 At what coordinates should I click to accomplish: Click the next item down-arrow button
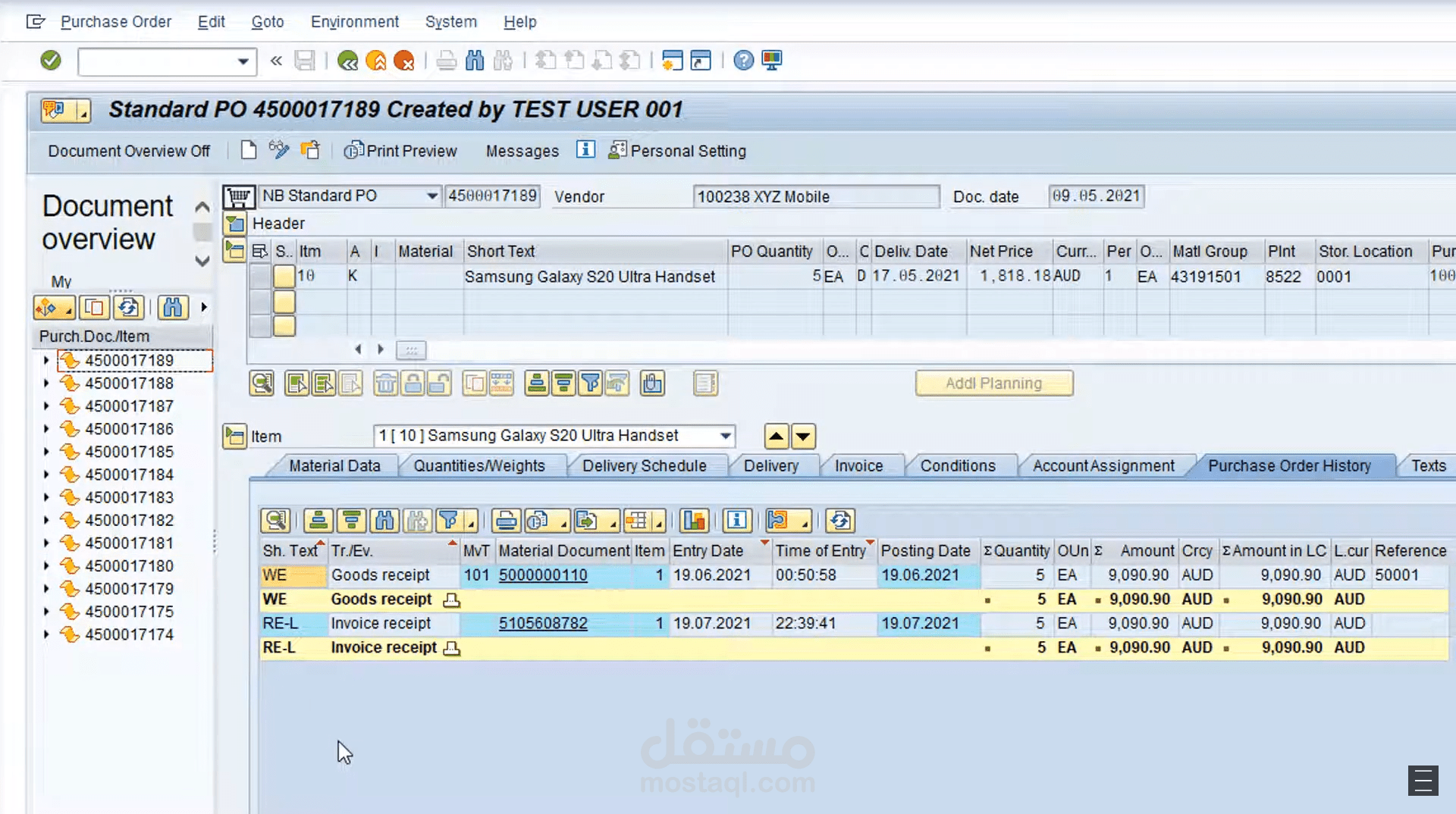tap(803, 437)
